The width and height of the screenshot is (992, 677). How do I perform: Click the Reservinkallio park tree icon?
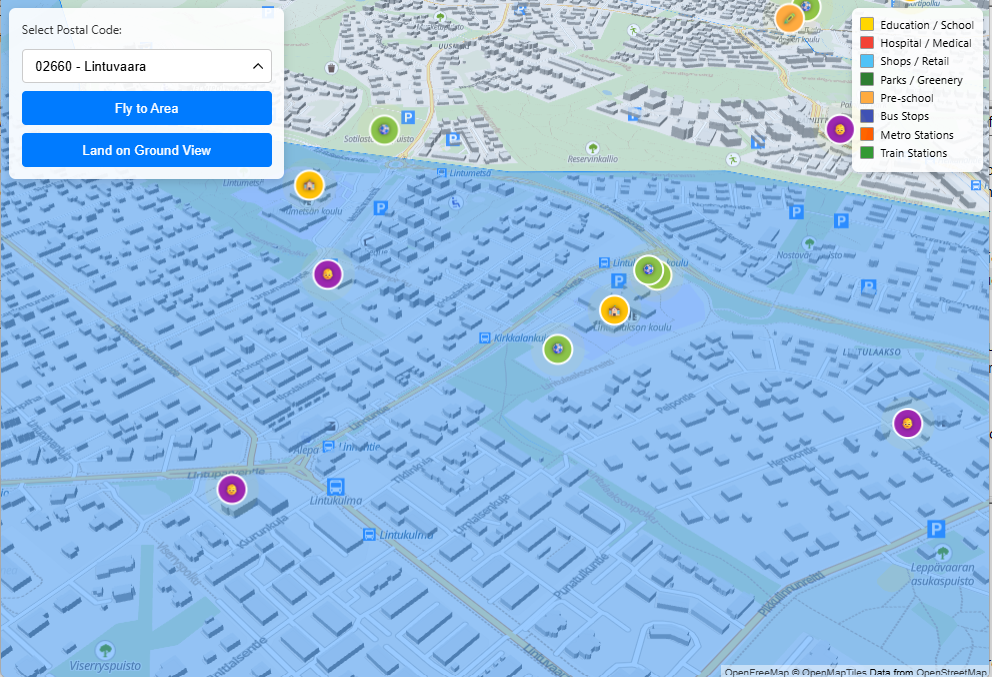click(593, 148)
